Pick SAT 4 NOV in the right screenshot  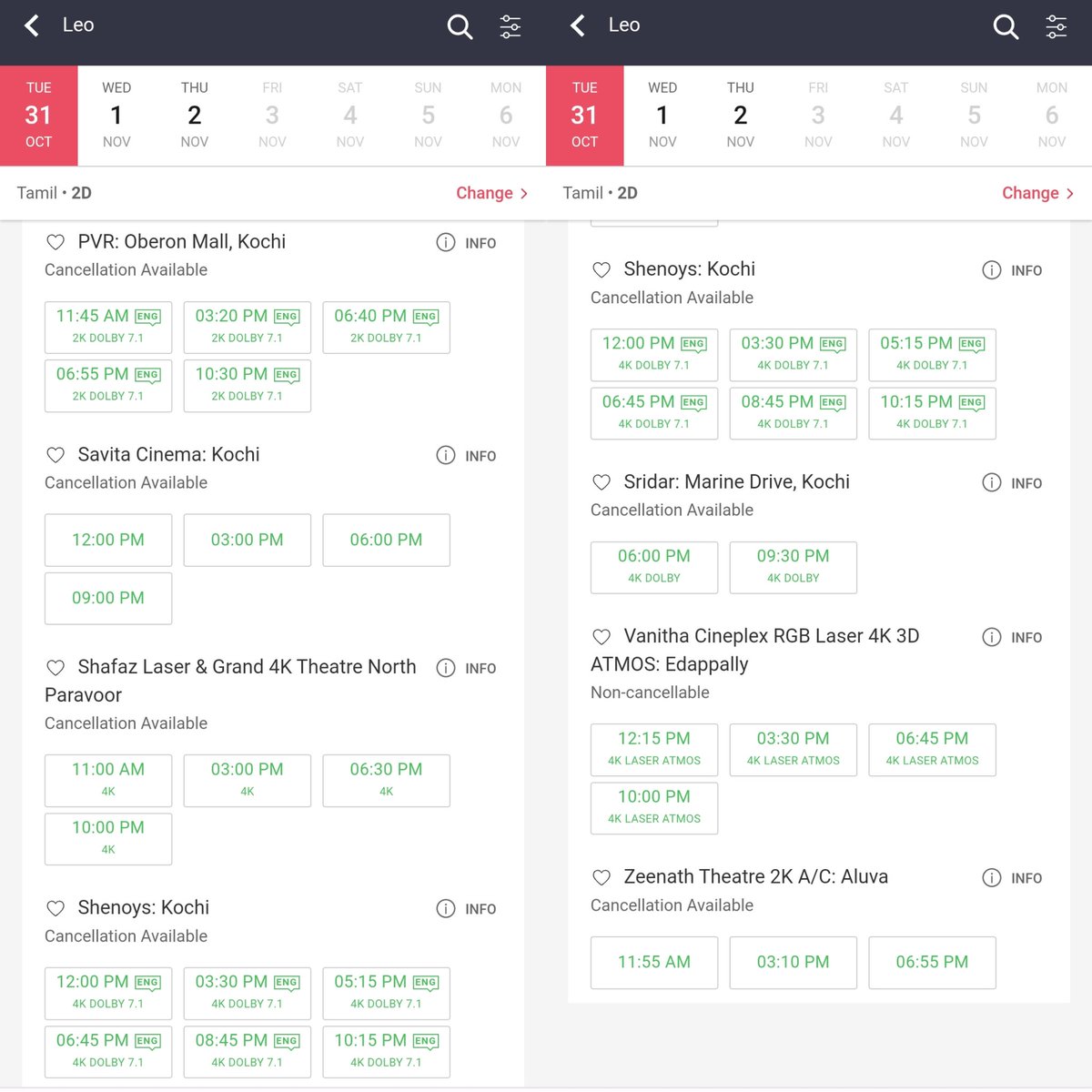[896, 116]
